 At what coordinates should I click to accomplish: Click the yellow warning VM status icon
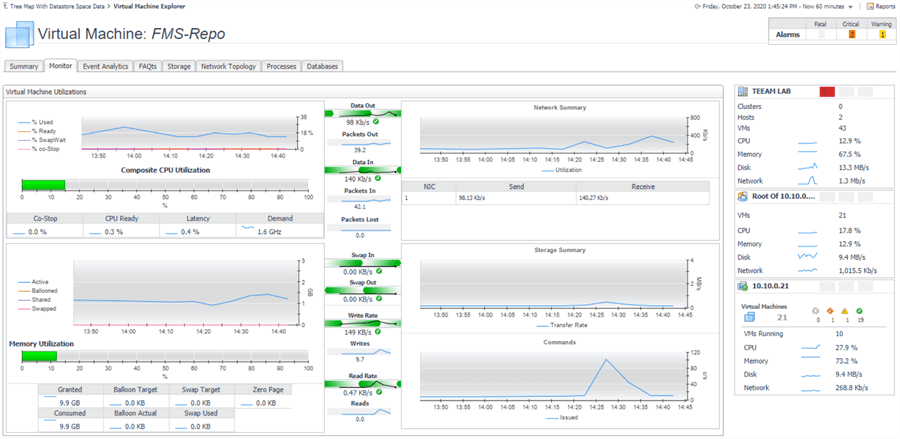(x=844, y=311)
